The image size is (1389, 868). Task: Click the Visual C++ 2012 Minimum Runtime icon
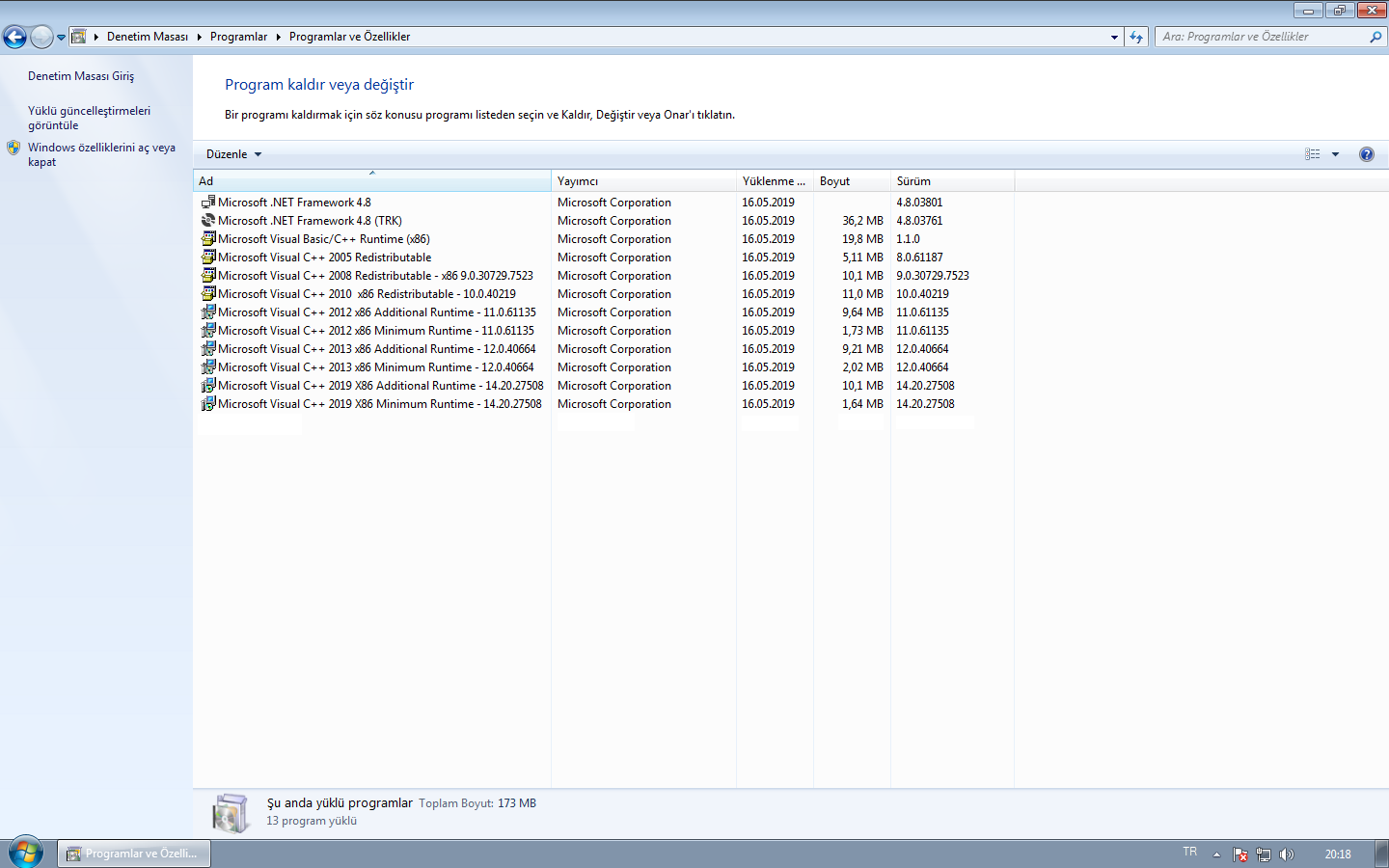208,331
